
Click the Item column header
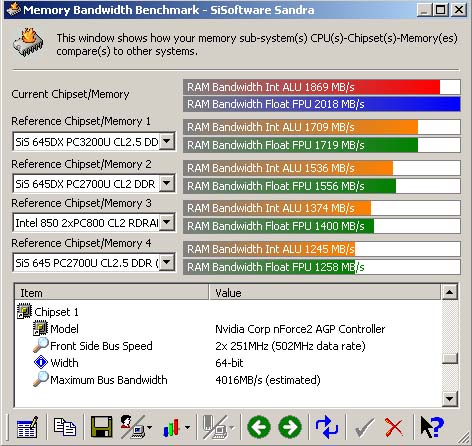point(112,293)
